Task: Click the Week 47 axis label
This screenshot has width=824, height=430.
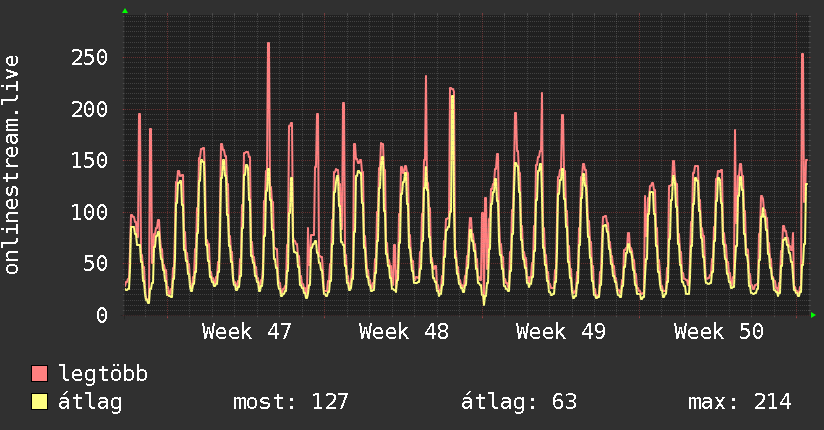Action: pyautogui.click(x=246, y=332)
